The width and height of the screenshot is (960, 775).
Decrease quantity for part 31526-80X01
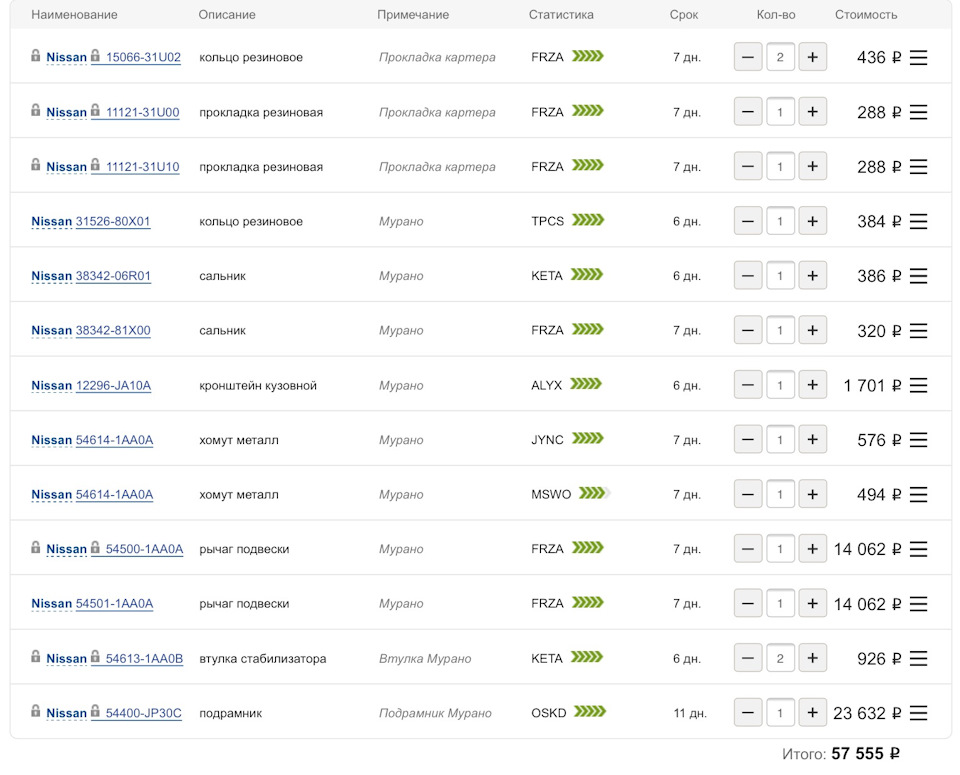coord(748,221)
